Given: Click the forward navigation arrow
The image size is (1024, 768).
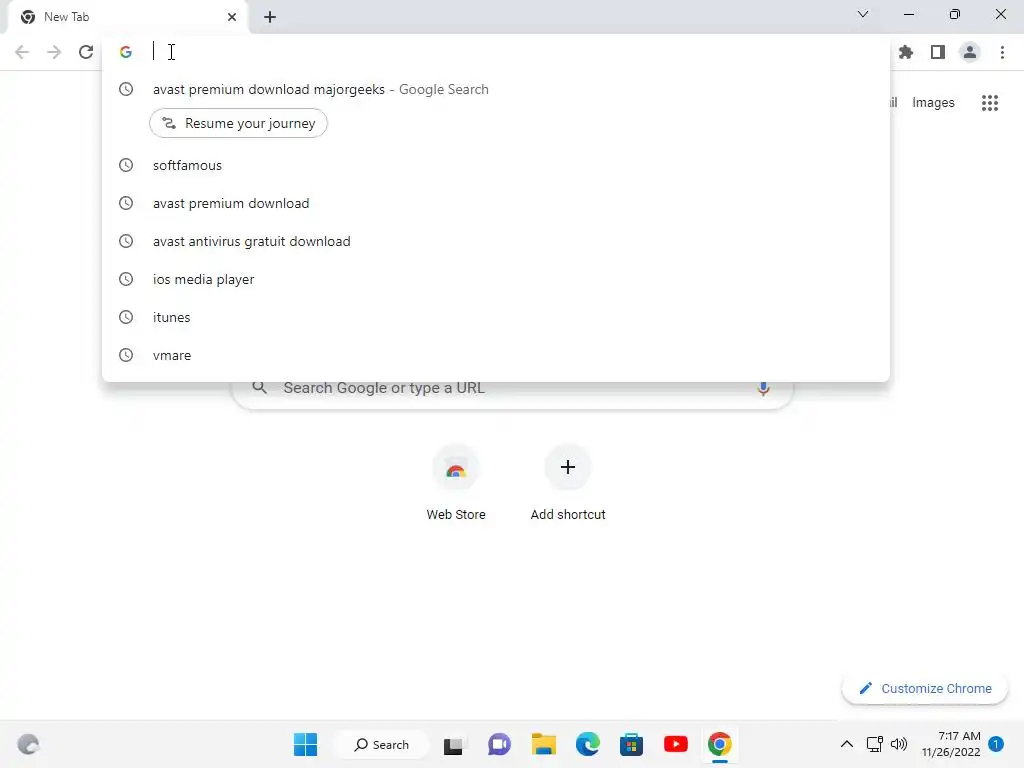Looking at the screenshot, I should point(54,52).
